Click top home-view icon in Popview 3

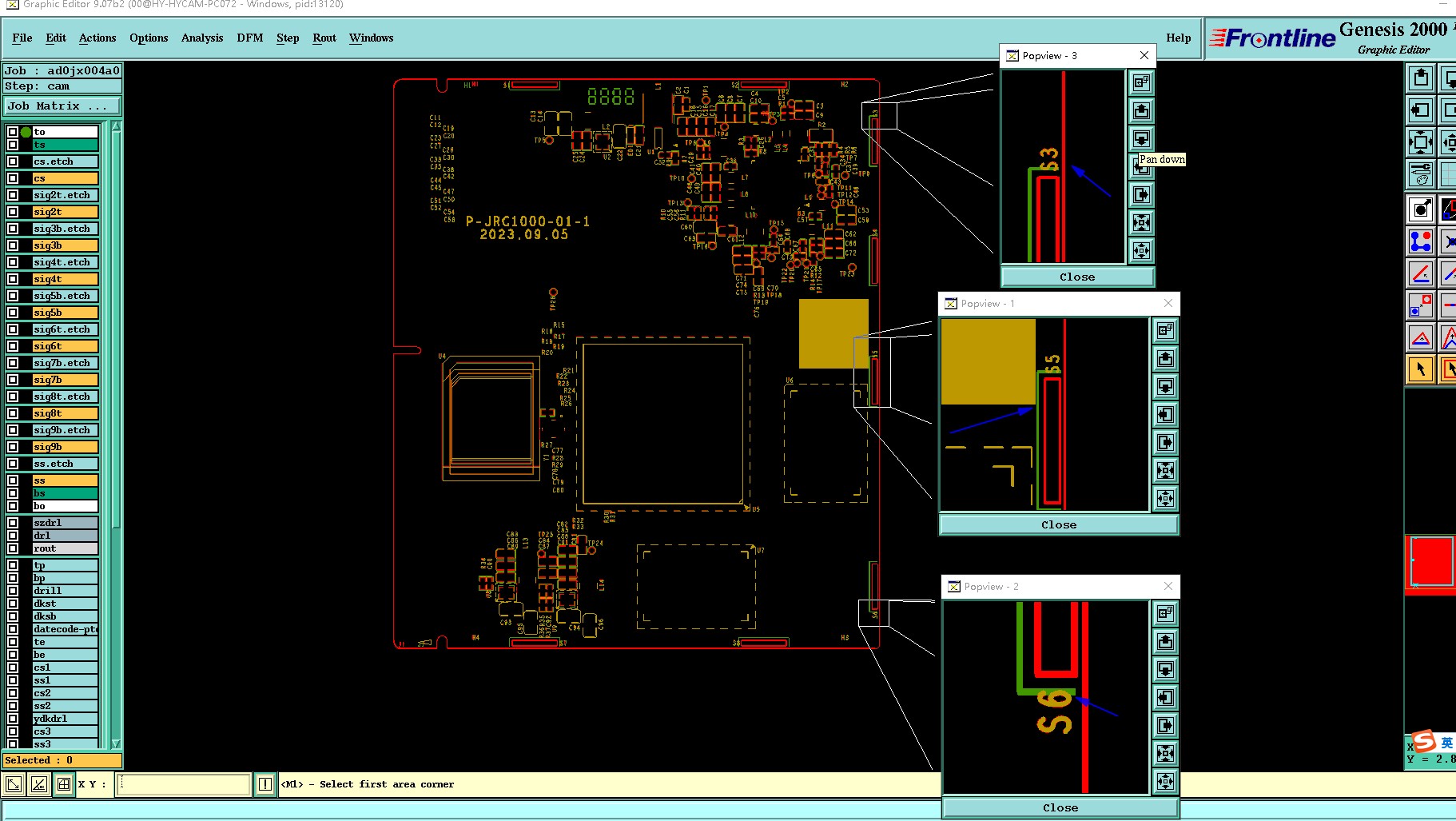click(1141, 82)
